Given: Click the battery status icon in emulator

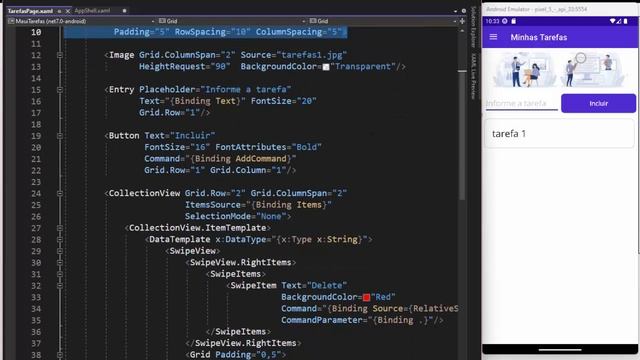Looking at the screenshot, I should tap(625, 21).
